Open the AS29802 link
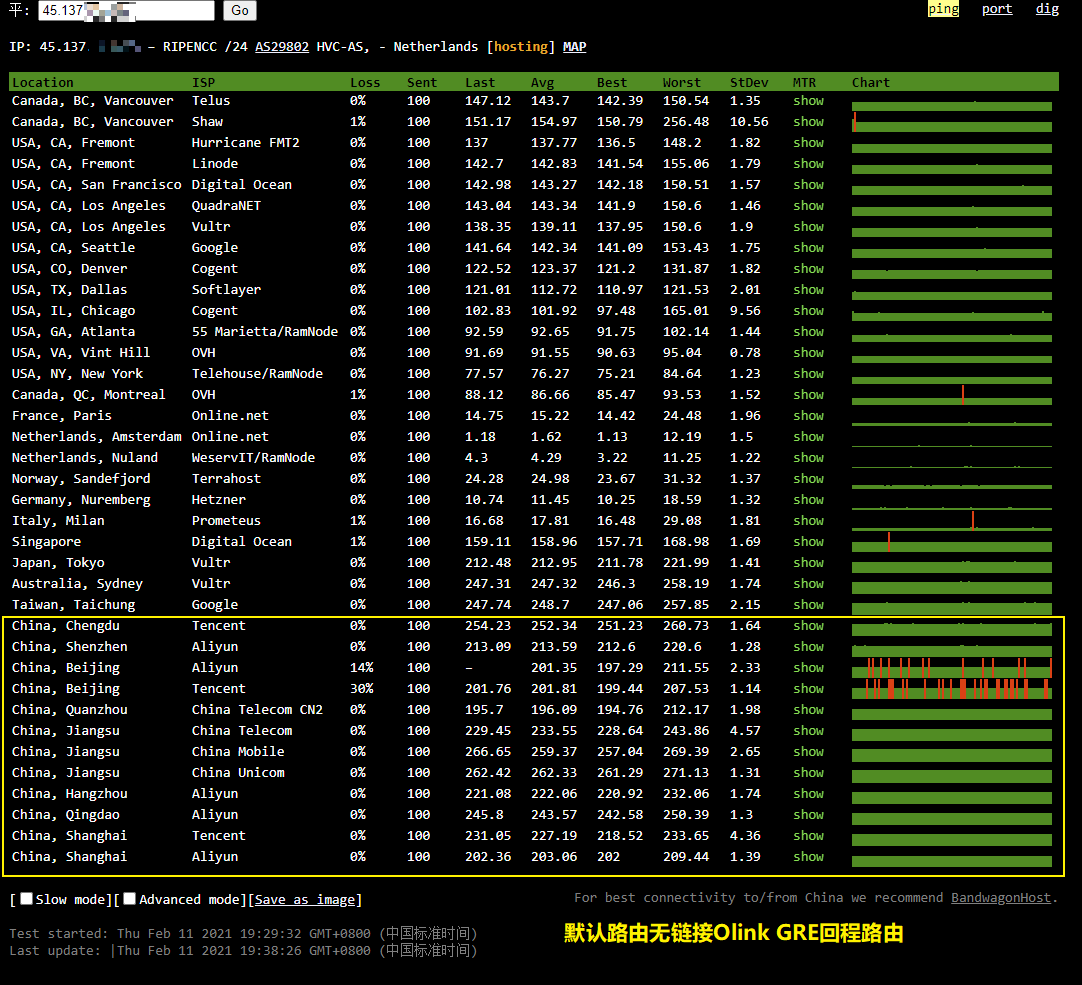Image resolution: width=1082 pixels, height=985 pixels. (x=282, y=47)
